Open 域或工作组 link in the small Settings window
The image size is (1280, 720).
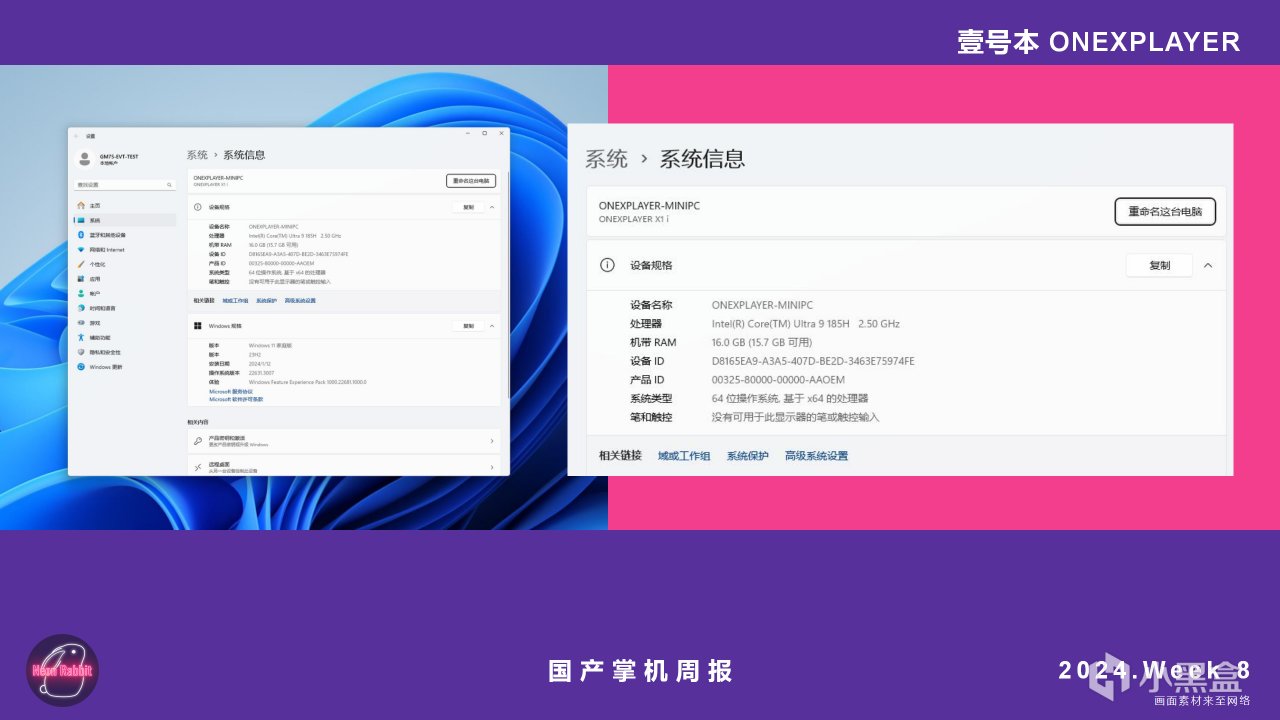pyautogui.click(x=235, y=300)
